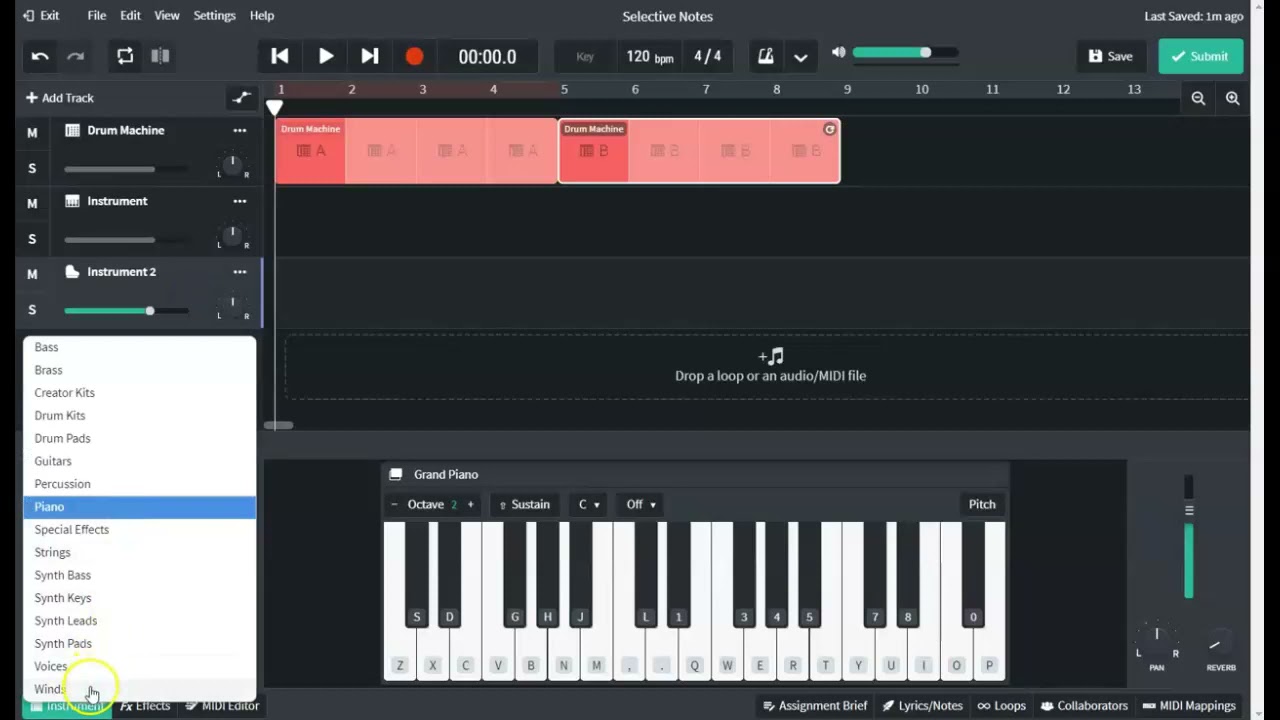
Task: Open the Assignment Brief panel
Action: [814, 706]
